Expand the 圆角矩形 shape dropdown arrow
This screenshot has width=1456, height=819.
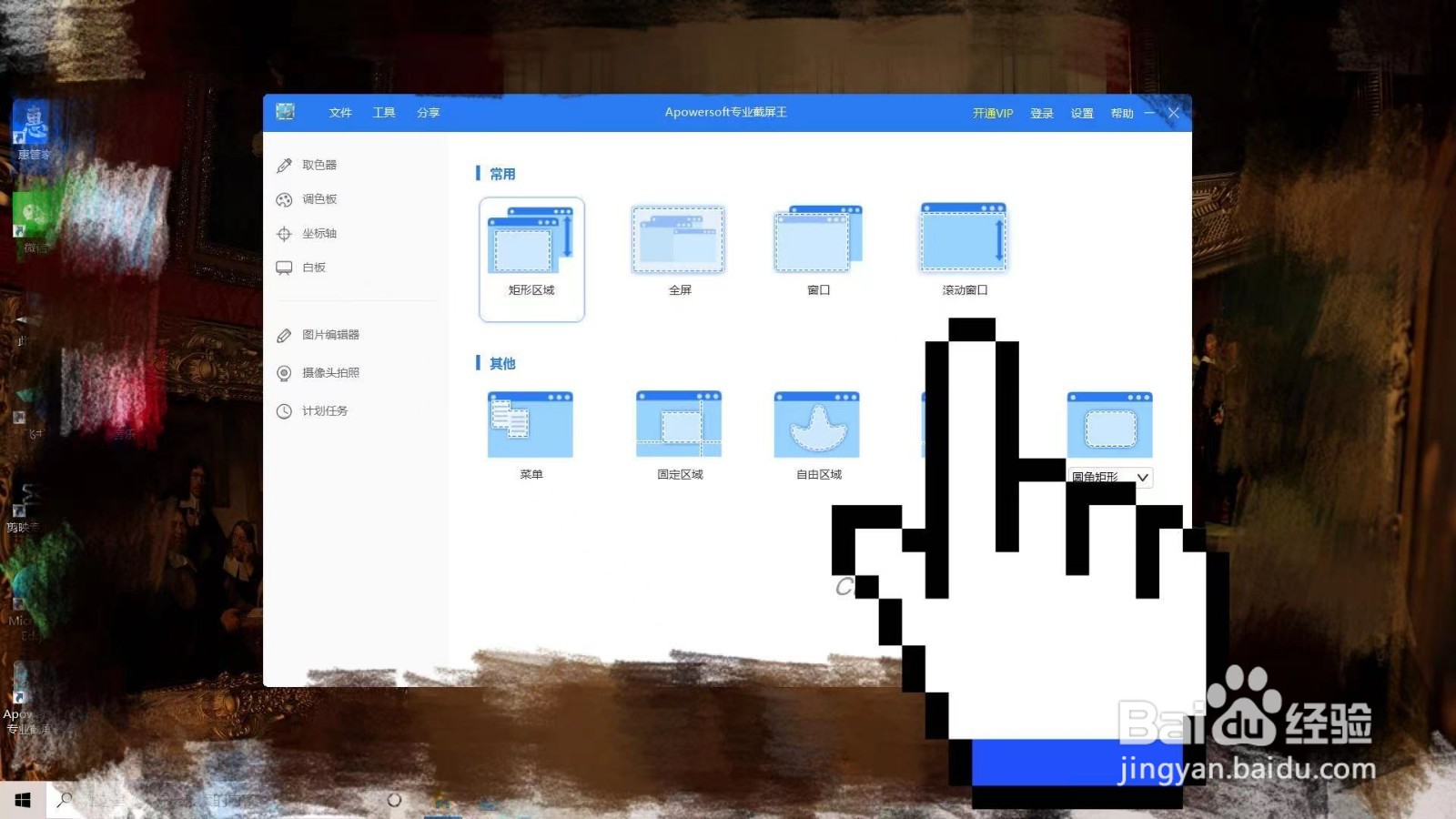click(1143, 477)
